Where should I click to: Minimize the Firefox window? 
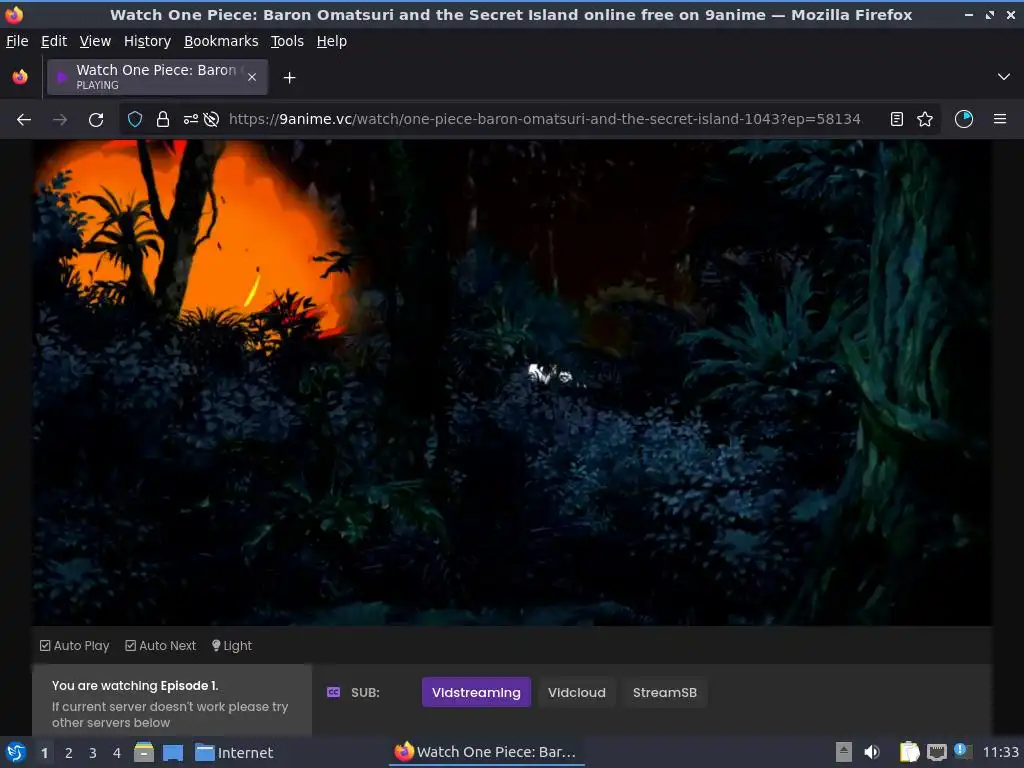tap(968, 15)
